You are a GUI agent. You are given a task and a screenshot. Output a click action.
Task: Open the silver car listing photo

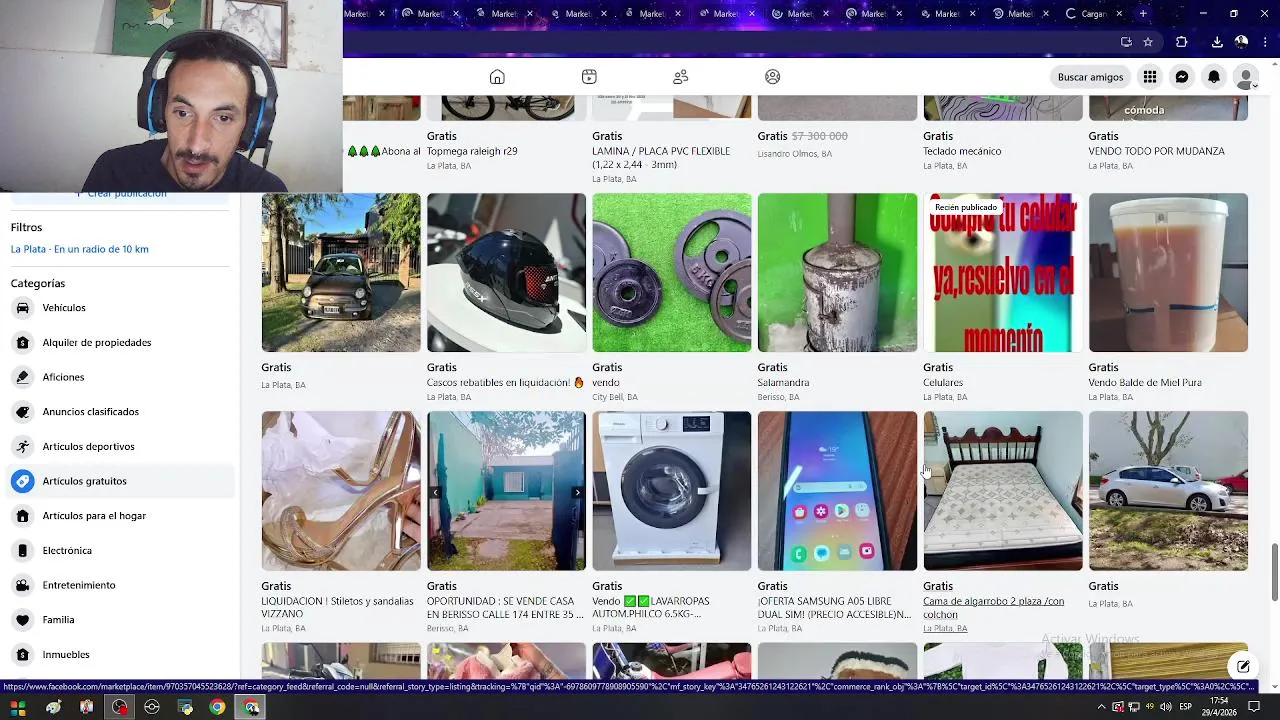pyautogui.click(x=1168, y=491)
